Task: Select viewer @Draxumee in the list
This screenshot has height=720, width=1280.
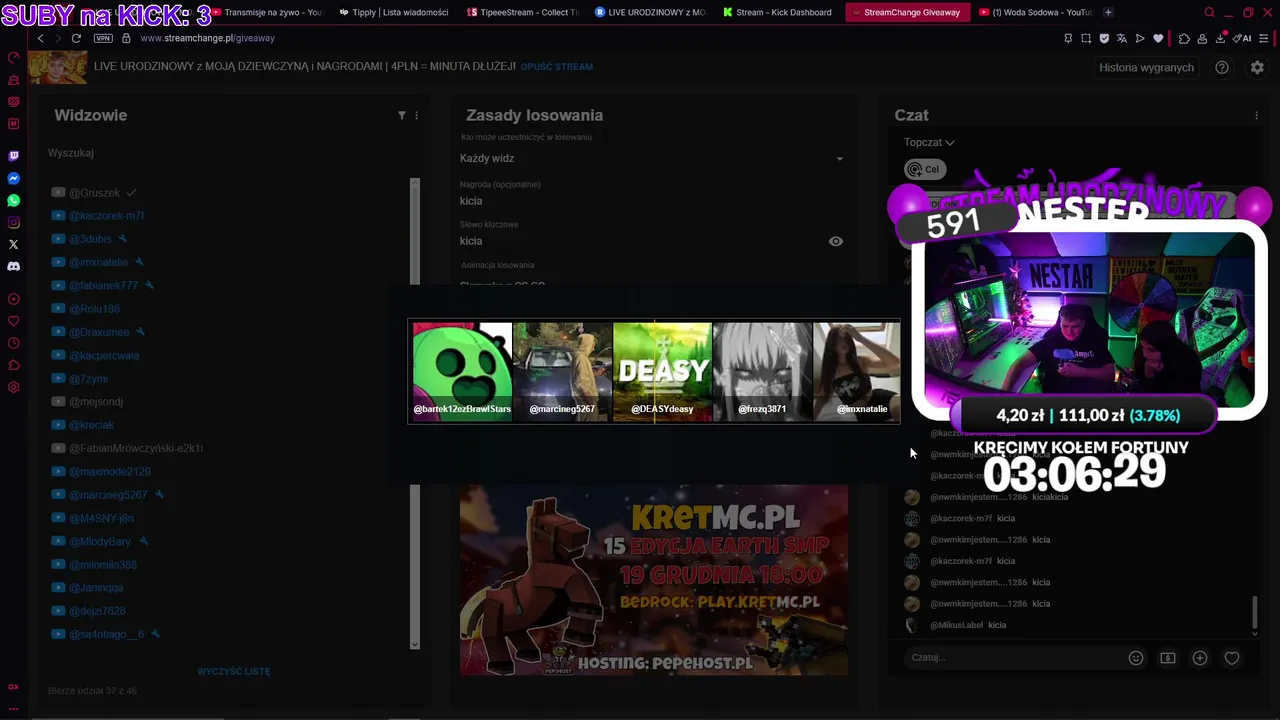Action: tap(99, 332)
